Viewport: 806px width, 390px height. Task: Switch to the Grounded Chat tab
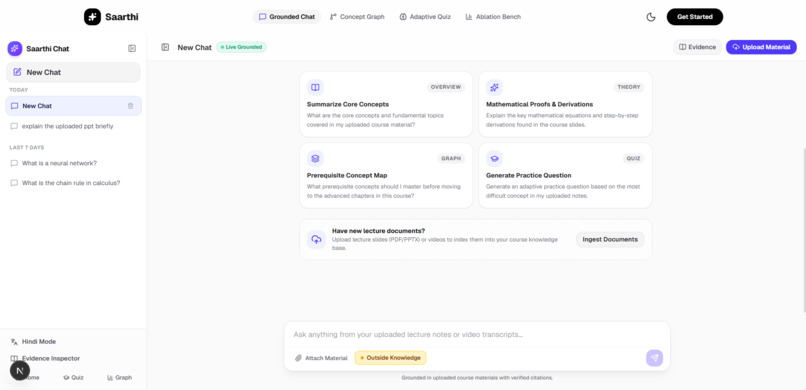coord(287,17)
